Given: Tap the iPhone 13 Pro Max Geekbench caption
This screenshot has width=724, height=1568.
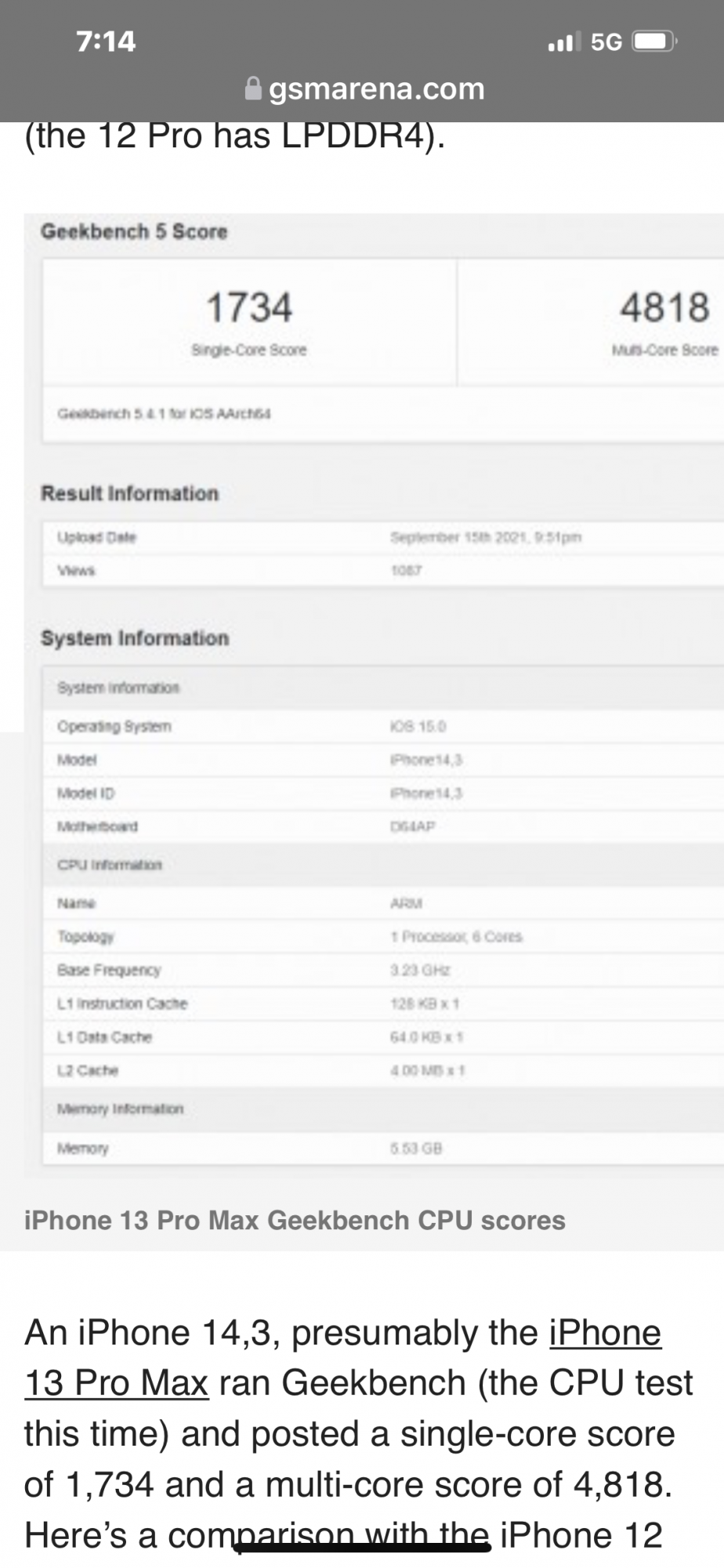Looking at the screenshot, I should tap(295, 1220).
